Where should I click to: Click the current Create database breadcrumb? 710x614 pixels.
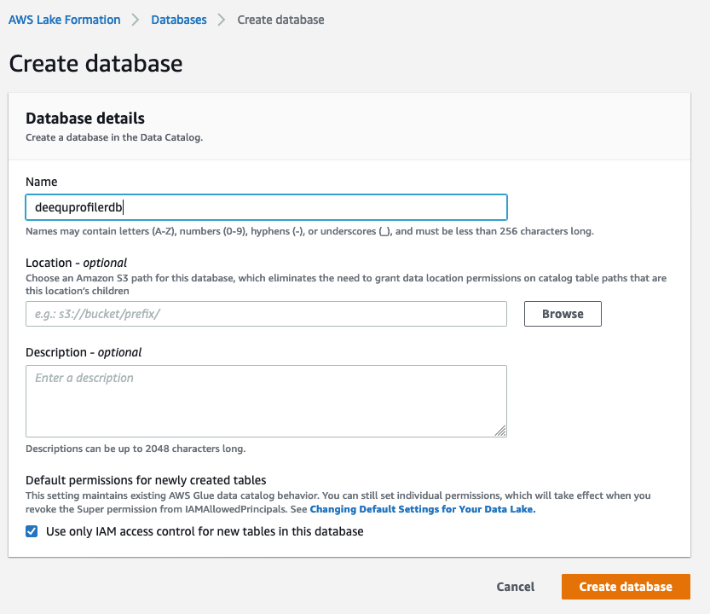(x=280, y=20)
